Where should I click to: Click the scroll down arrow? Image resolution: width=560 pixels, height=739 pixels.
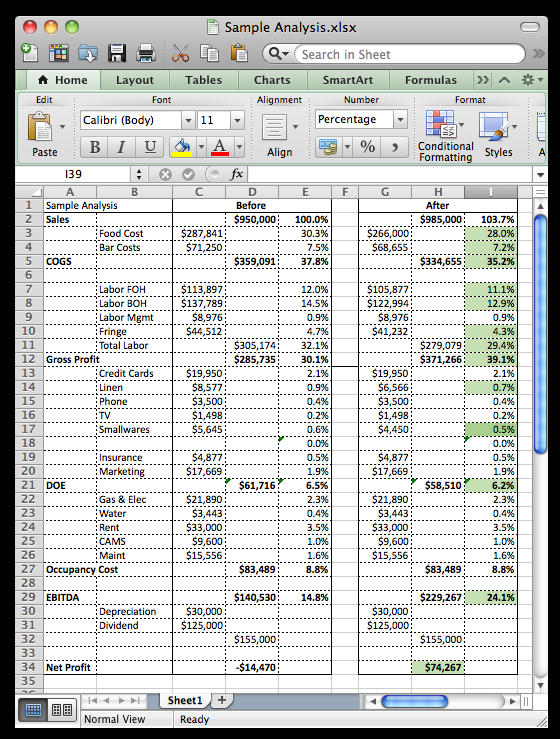coord(540,685)
